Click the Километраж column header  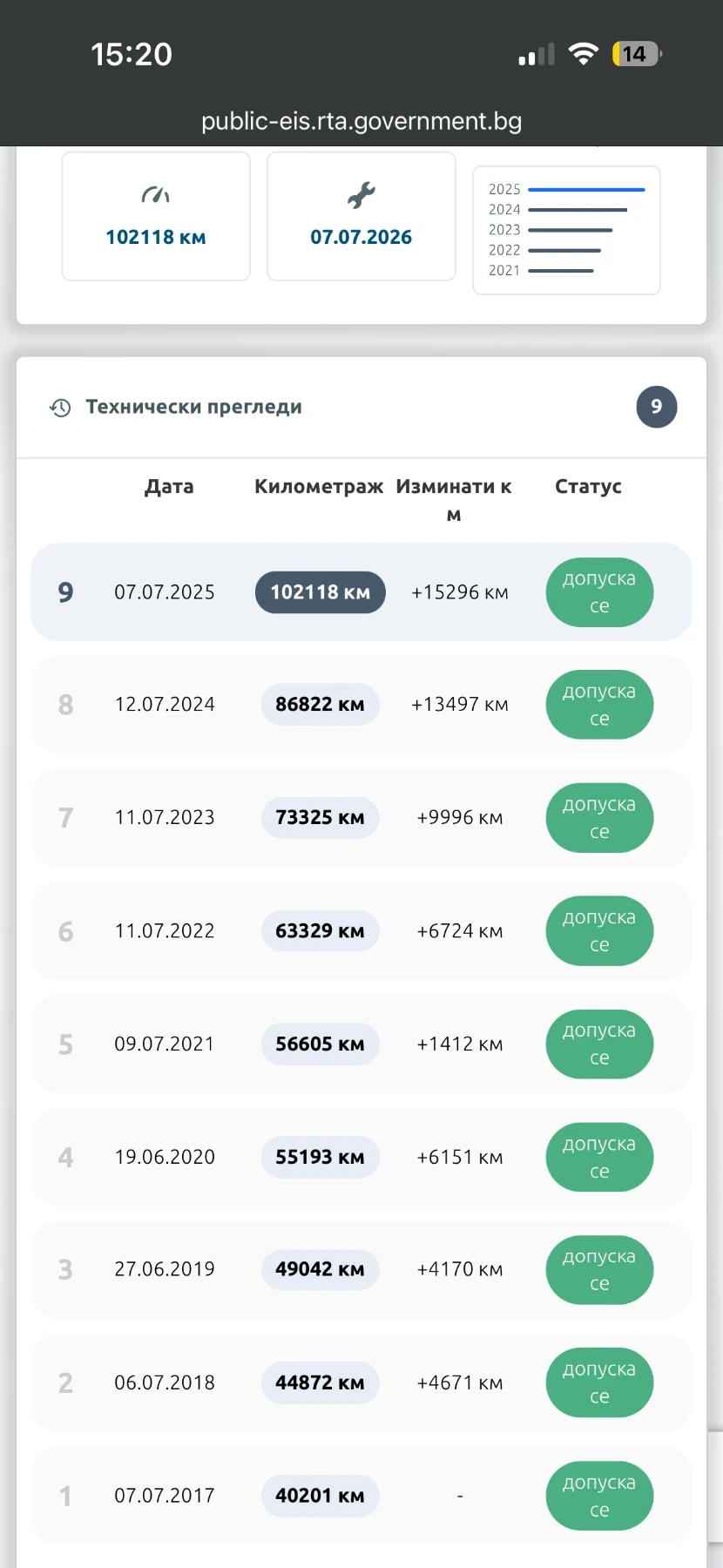(319, 487)
